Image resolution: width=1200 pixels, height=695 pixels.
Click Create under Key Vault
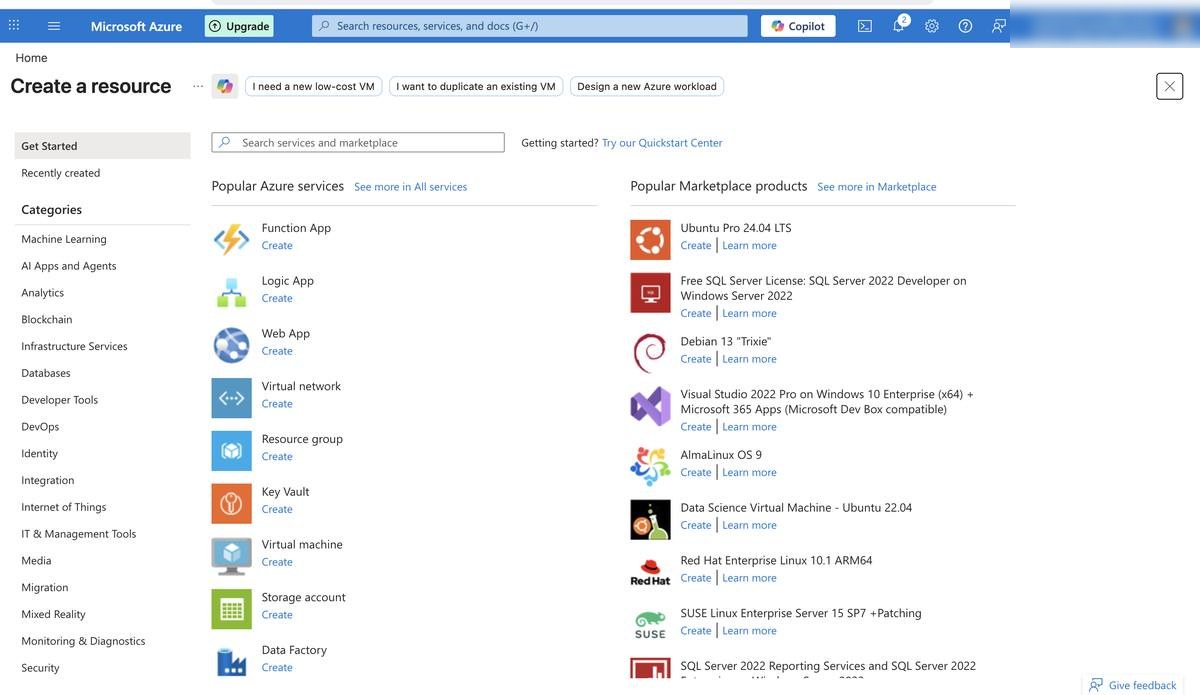(277, 509)
